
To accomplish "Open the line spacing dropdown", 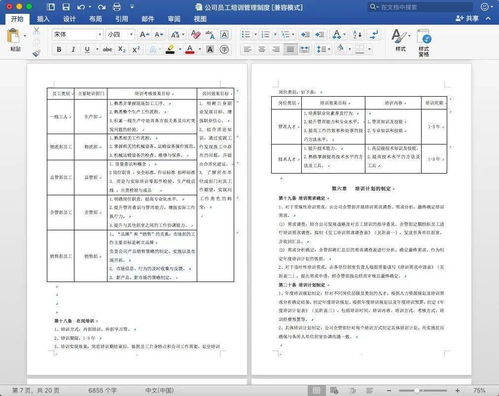I will tap(323, 49).
